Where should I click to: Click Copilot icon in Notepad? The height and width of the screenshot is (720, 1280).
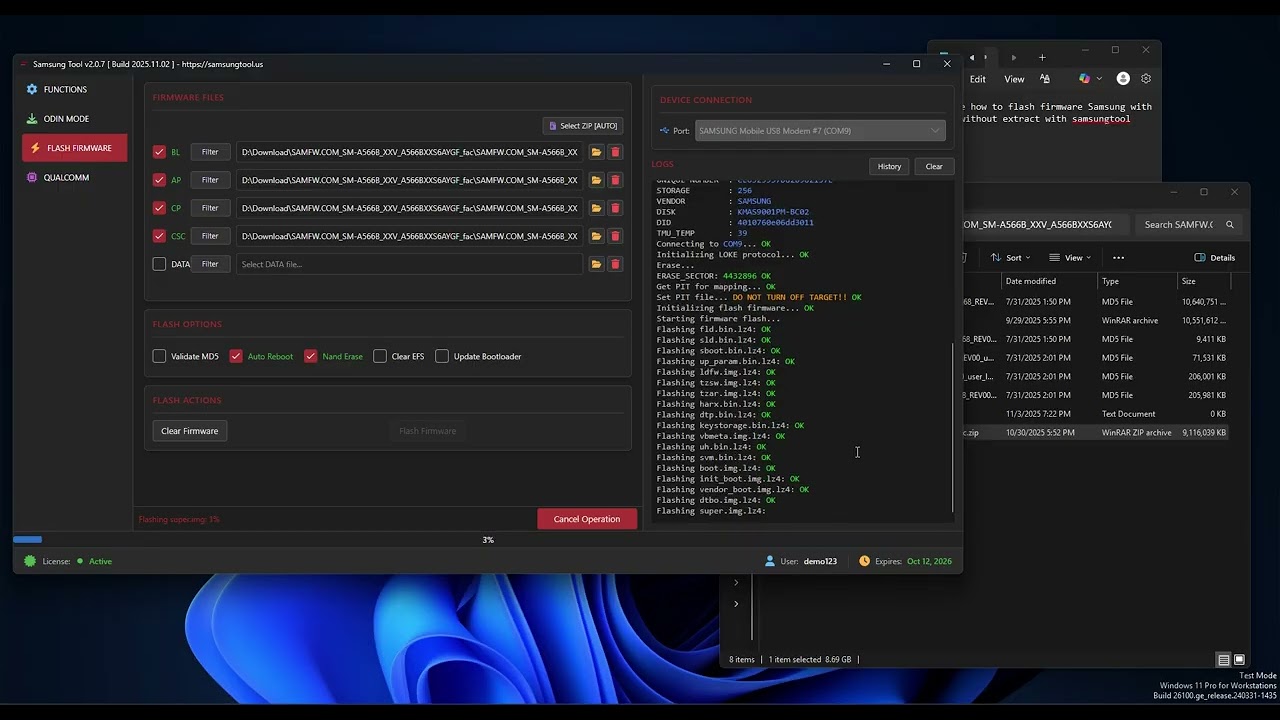[x=1084, y=79]
